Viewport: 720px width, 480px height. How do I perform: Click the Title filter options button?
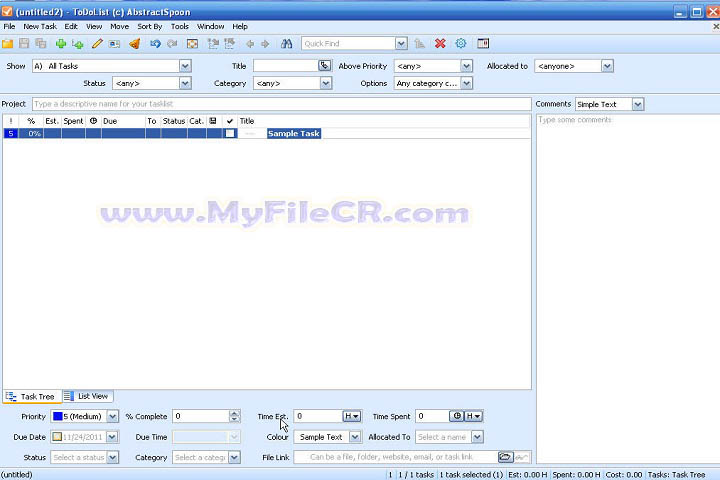coord(324,66)
